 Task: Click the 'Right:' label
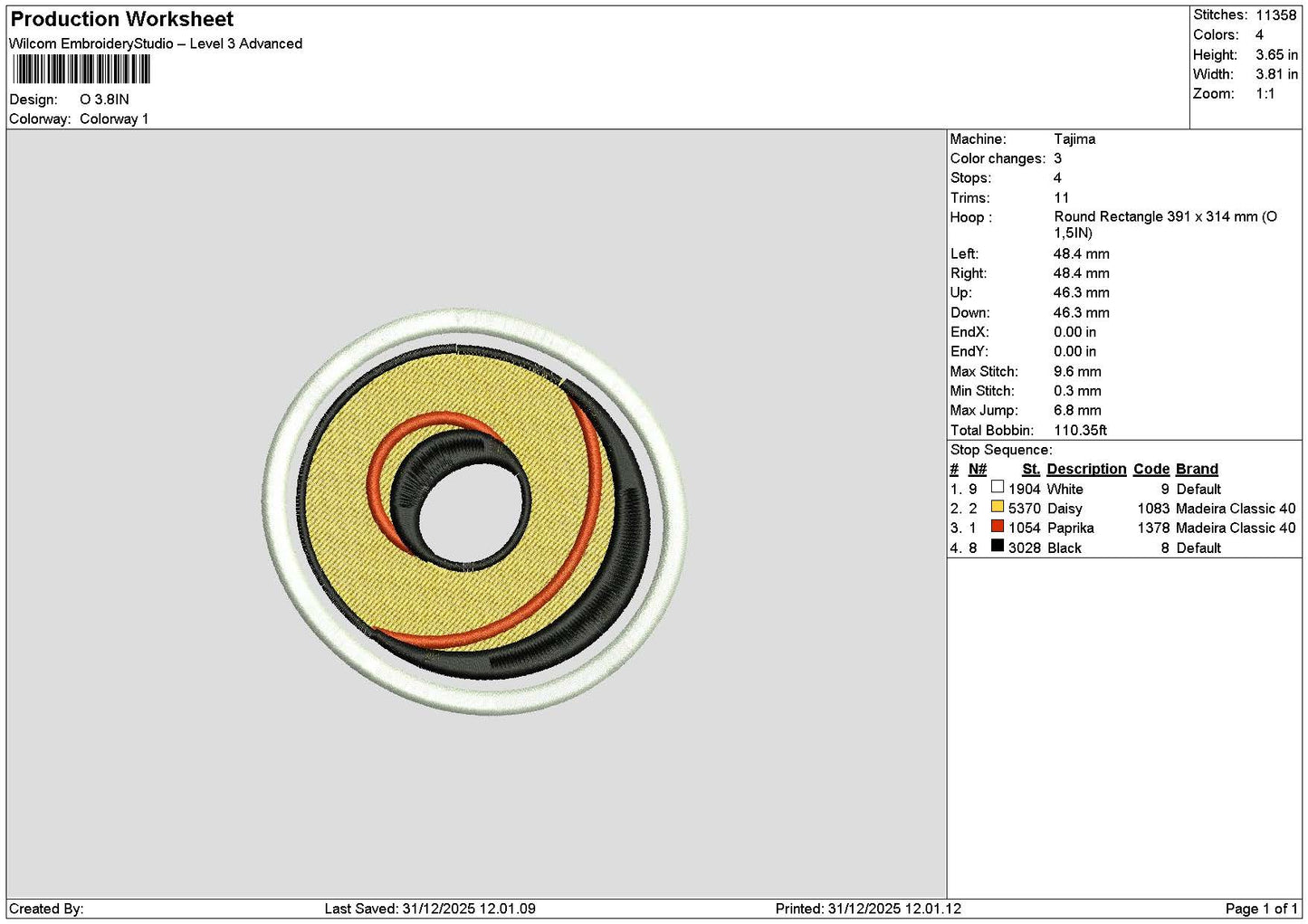(x=969, y=273)
